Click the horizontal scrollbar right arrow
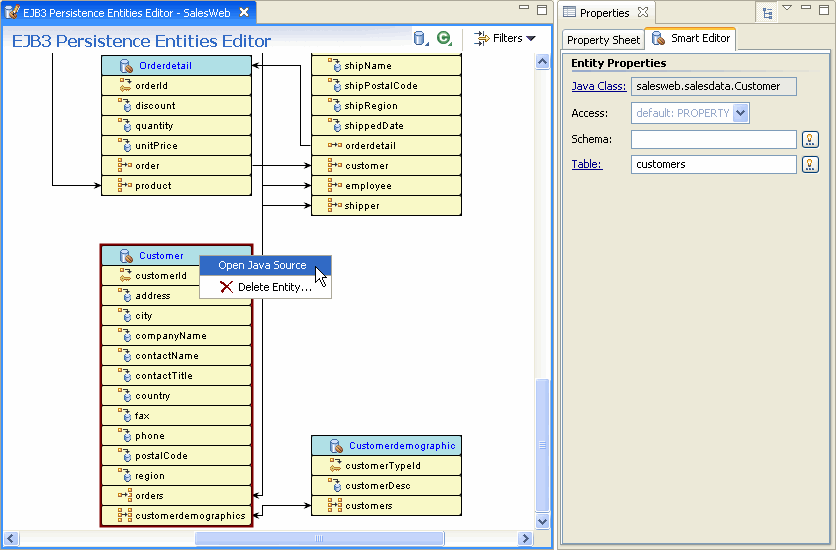 (x=526, y=538)
